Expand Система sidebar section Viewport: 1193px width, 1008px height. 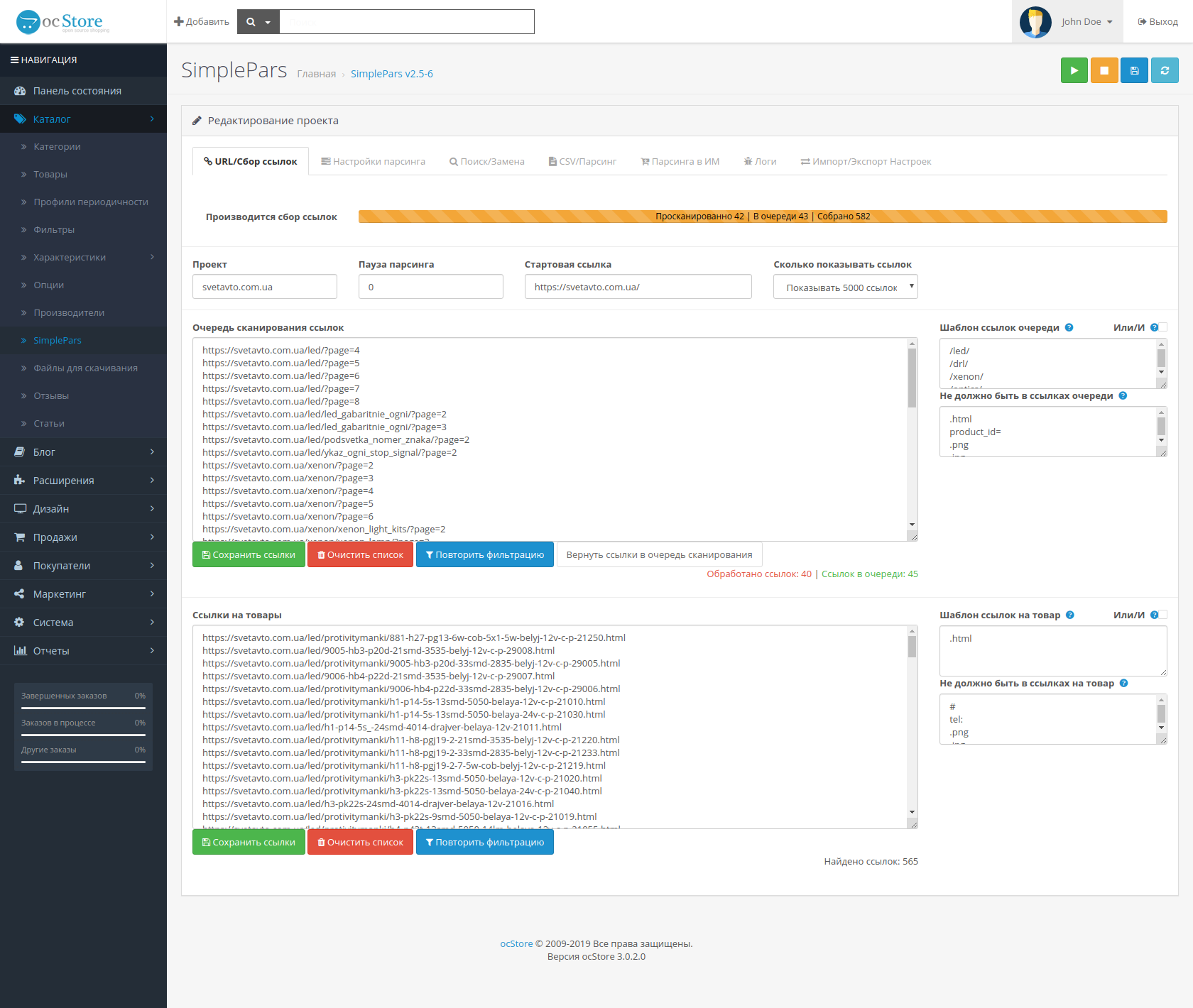point(83,623)
